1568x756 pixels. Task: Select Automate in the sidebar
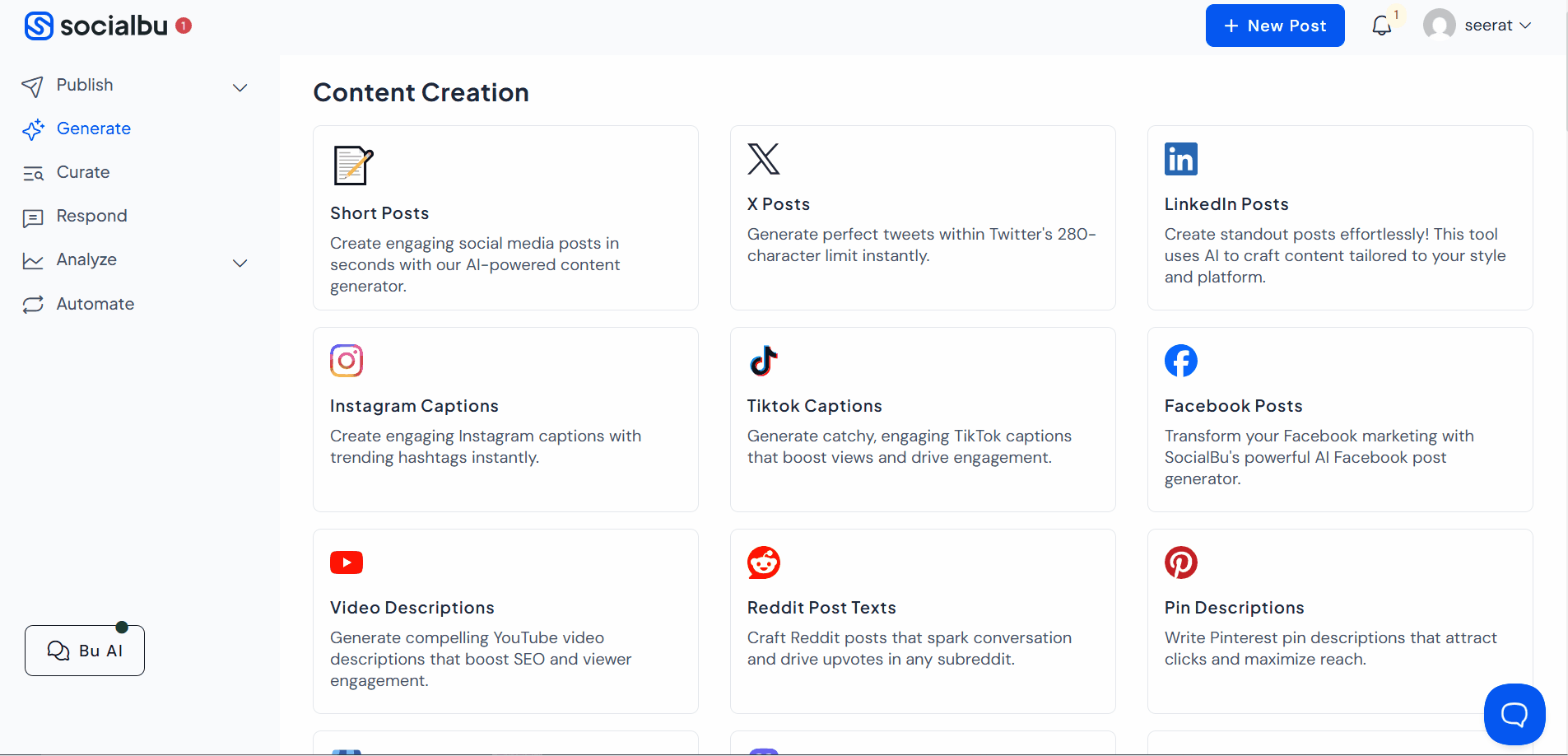click(x=95, y=304)
